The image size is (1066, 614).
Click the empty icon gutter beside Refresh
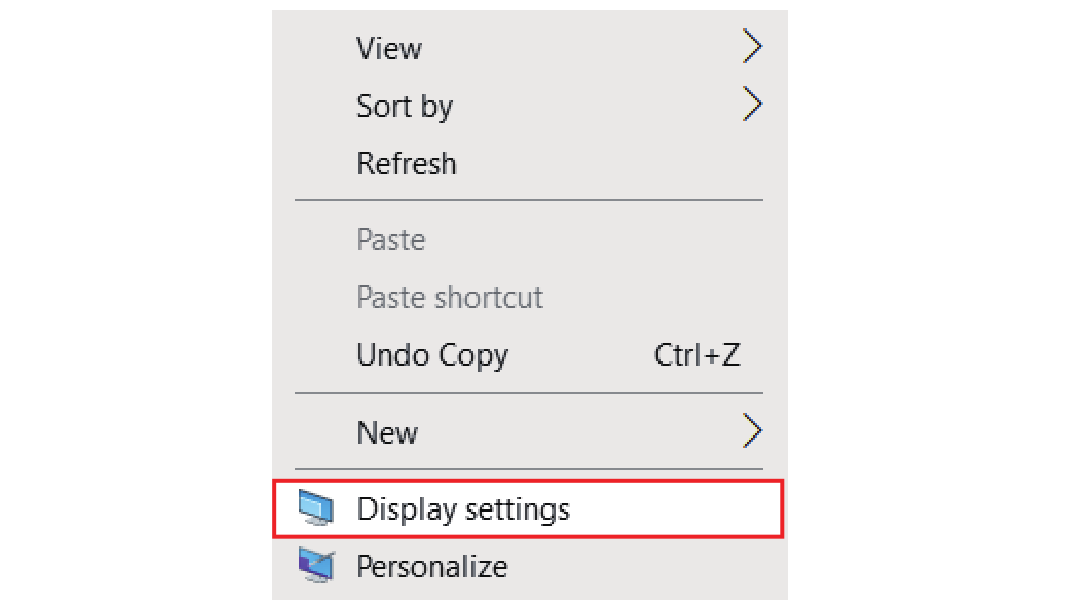315,163
